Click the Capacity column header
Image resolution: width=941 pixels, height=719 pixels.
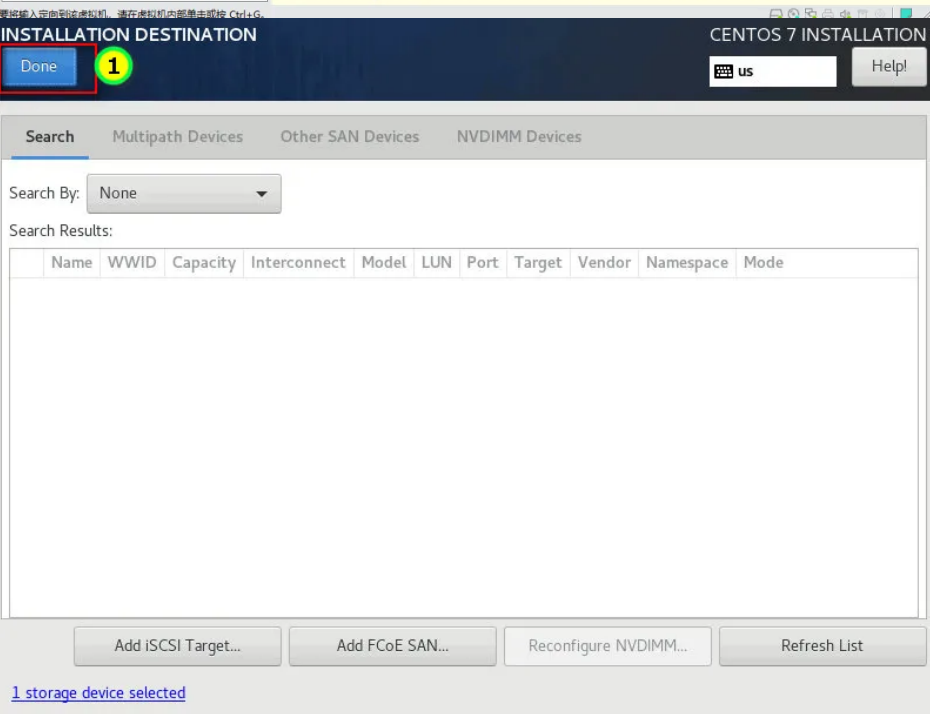point(204,263)
